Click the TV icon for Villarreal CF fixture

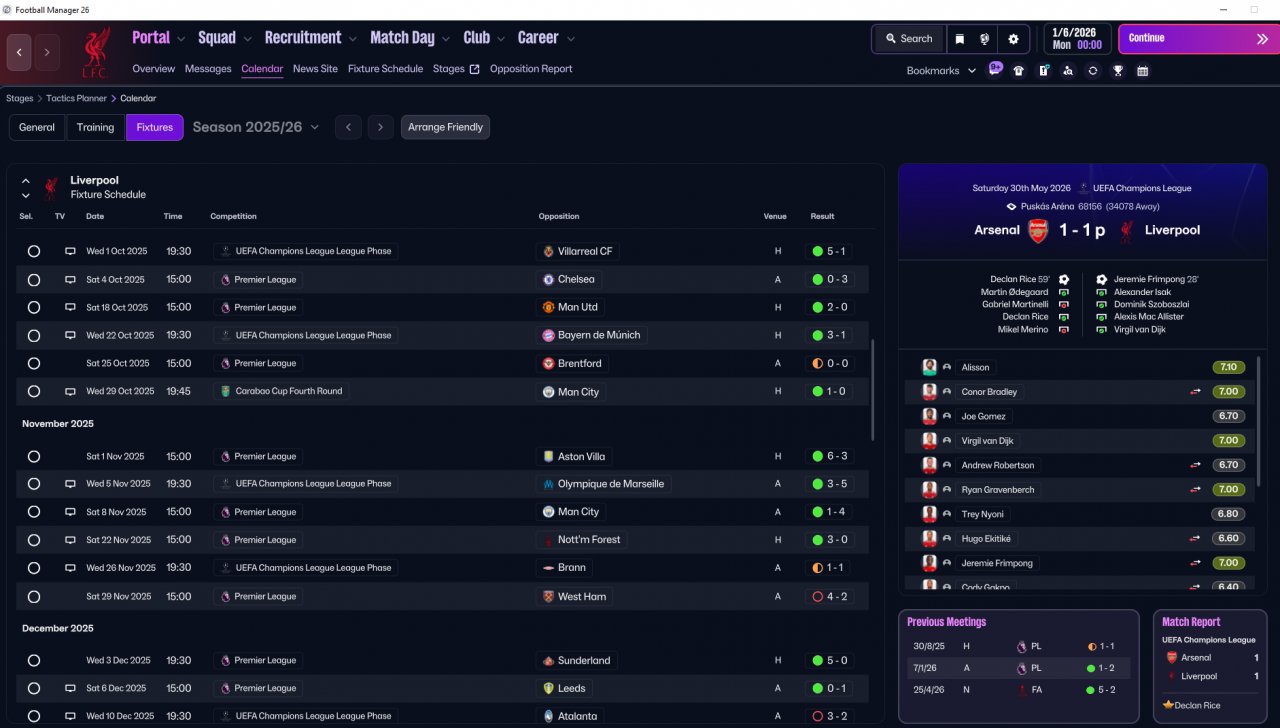pos(70,252)
